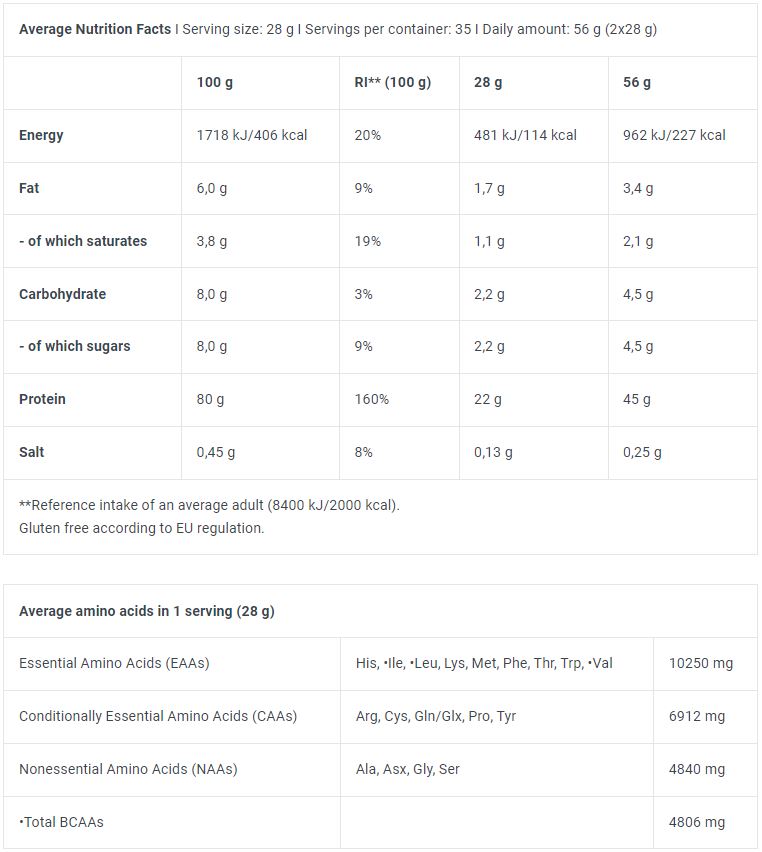
Task: Select the Total BCAAs row label
Action: [61, 822]
